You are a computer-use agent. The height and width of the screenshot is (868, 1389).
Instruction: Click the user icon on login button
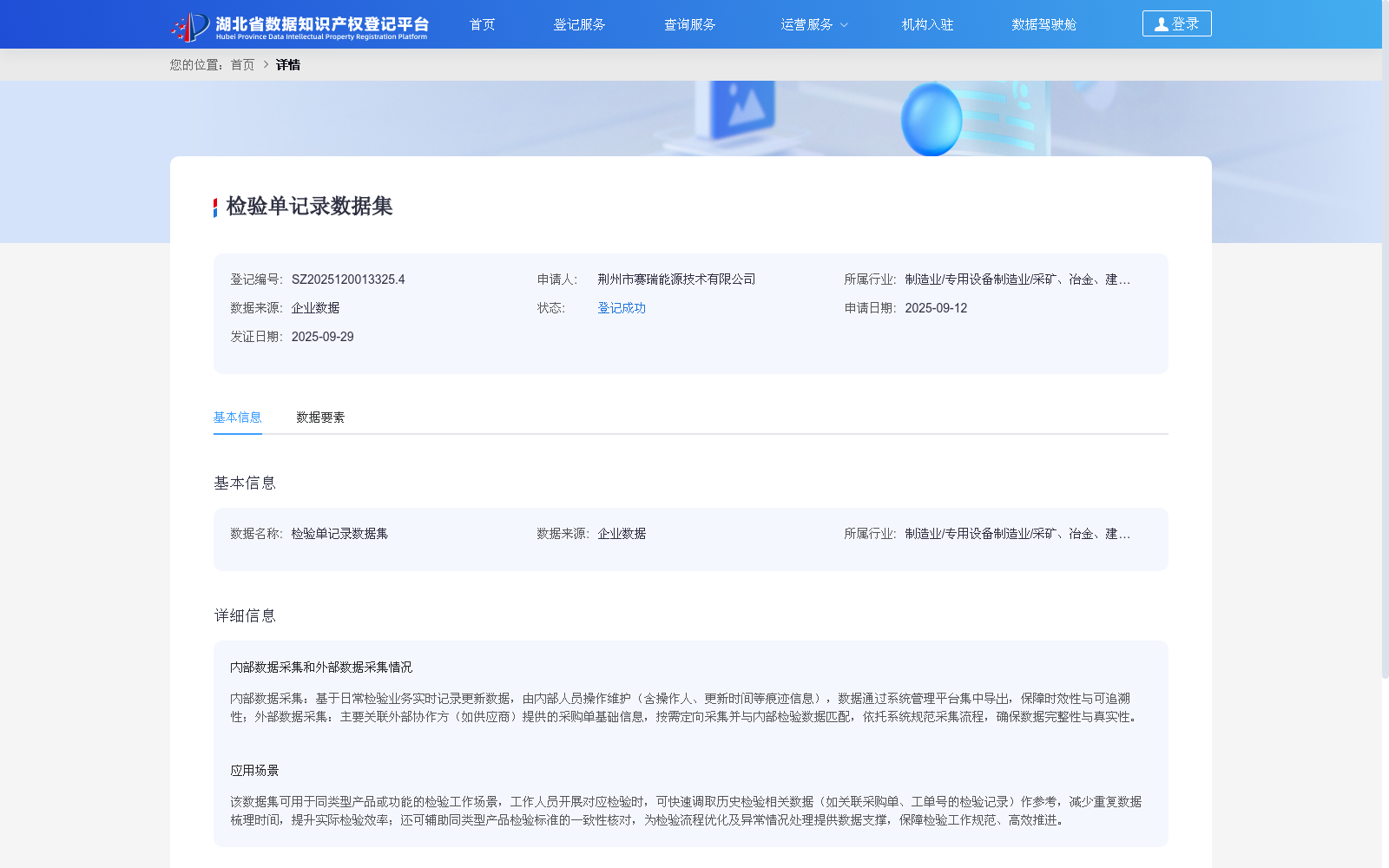click(x=1161, y=24)
